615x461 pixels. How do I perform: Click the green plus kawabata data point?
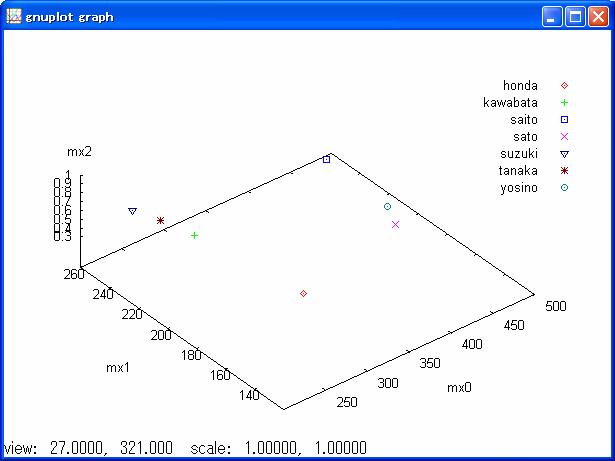pos(194,235)
